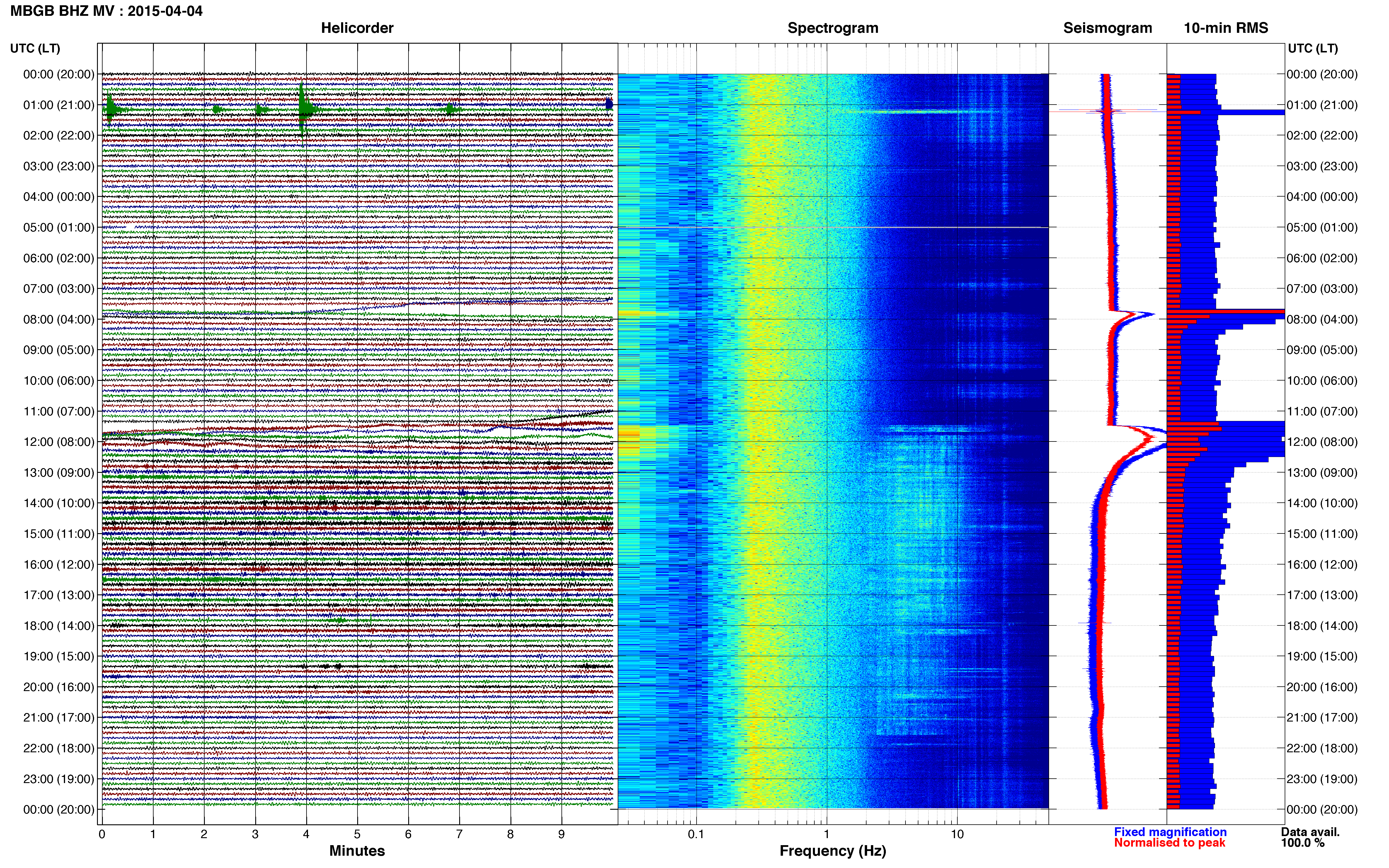Click the 'Frequency (Hz)' x-axis label

click(x=833, y=851)
